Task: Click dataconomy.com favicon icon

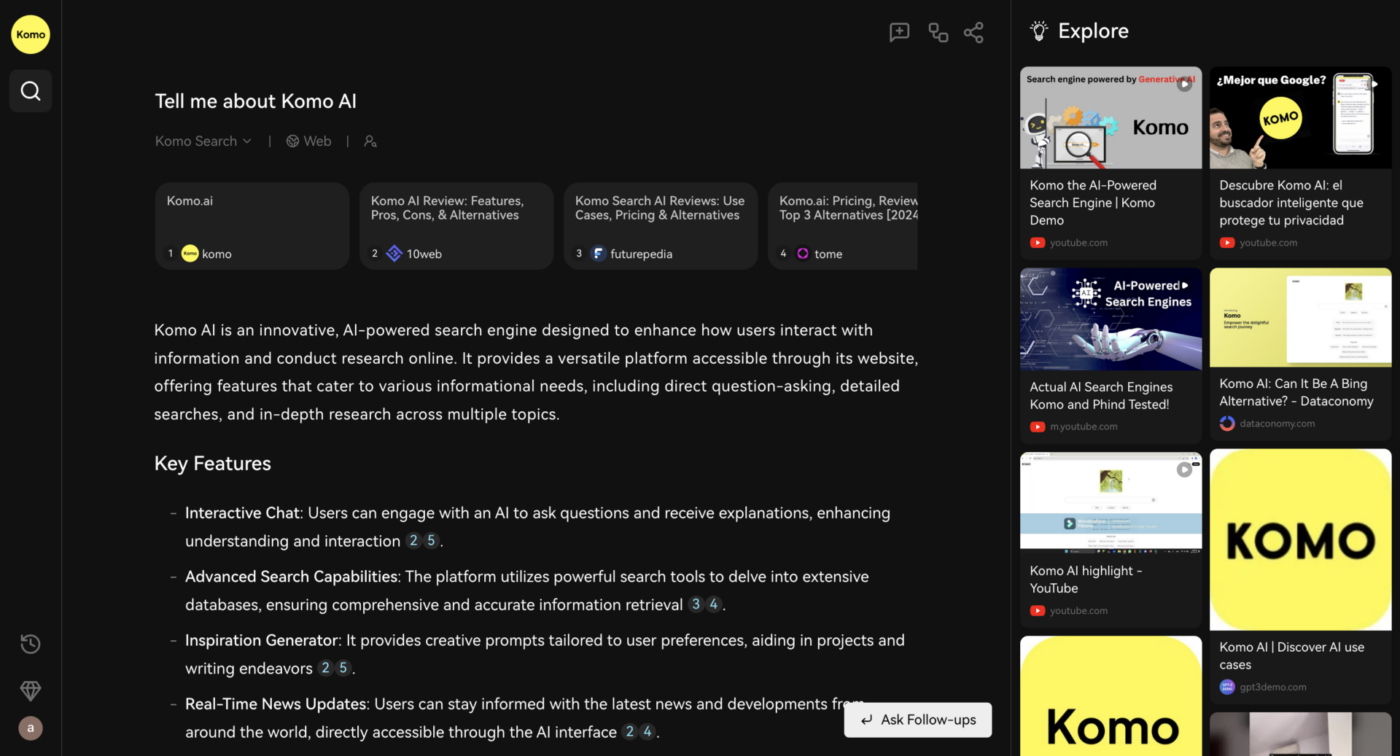Action: pyautogui.click(x=1227, y=423)
